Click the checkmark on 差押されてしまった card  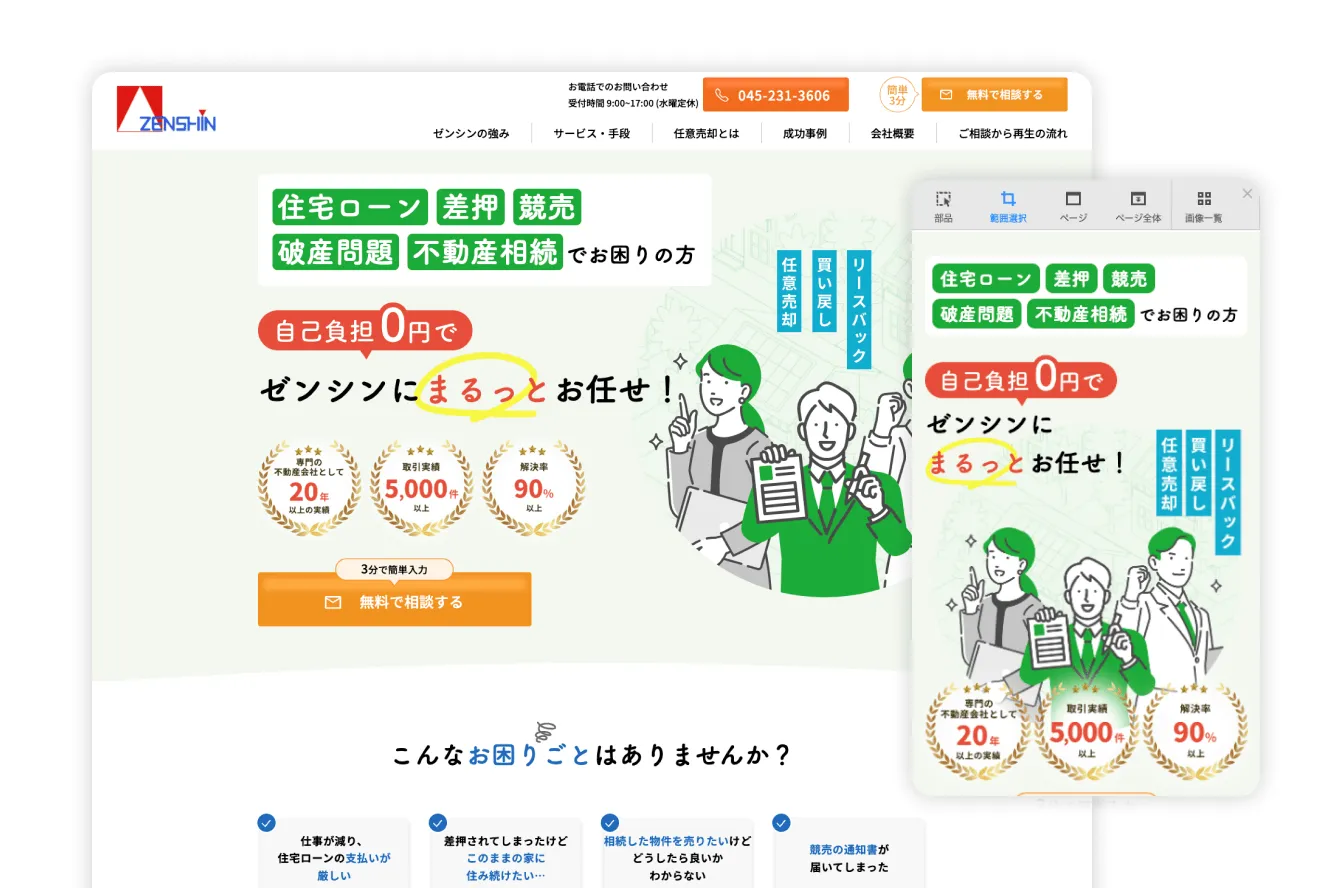pyautogui.click(x=438, y=823)
